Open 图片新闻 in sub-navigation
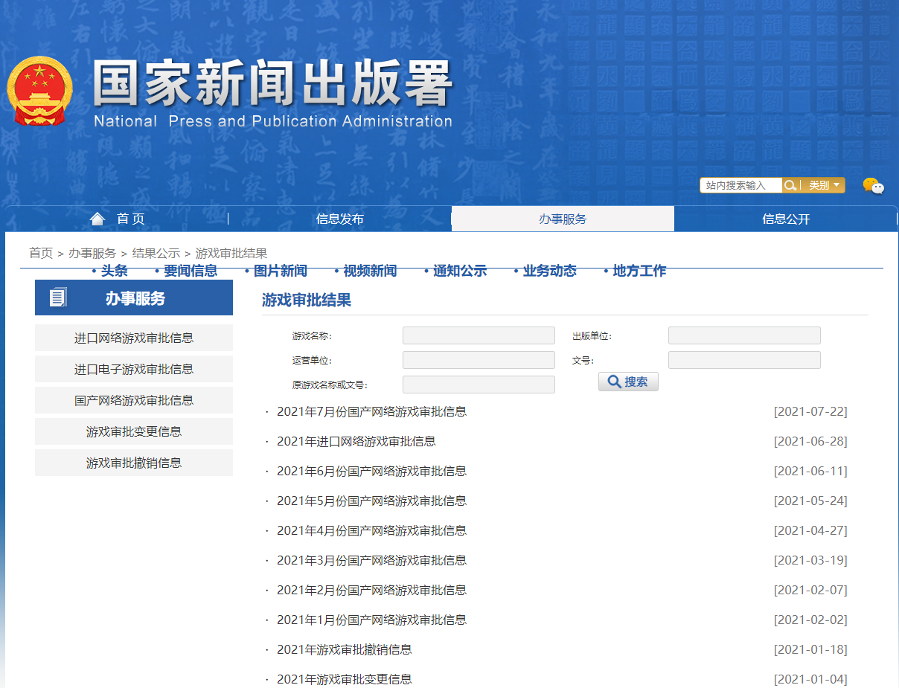The height and width of the screenshot is (689, 899). pyautogui.click(x=280, y=271)
